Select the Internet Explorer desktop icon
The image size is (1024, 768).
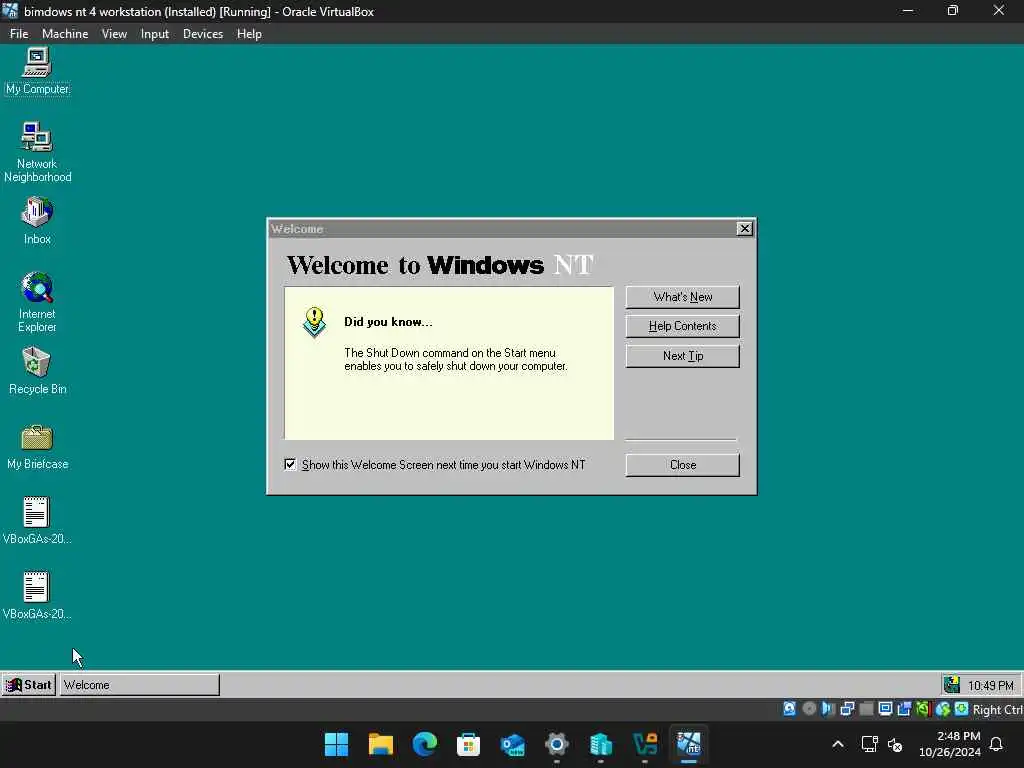point(37,302)
